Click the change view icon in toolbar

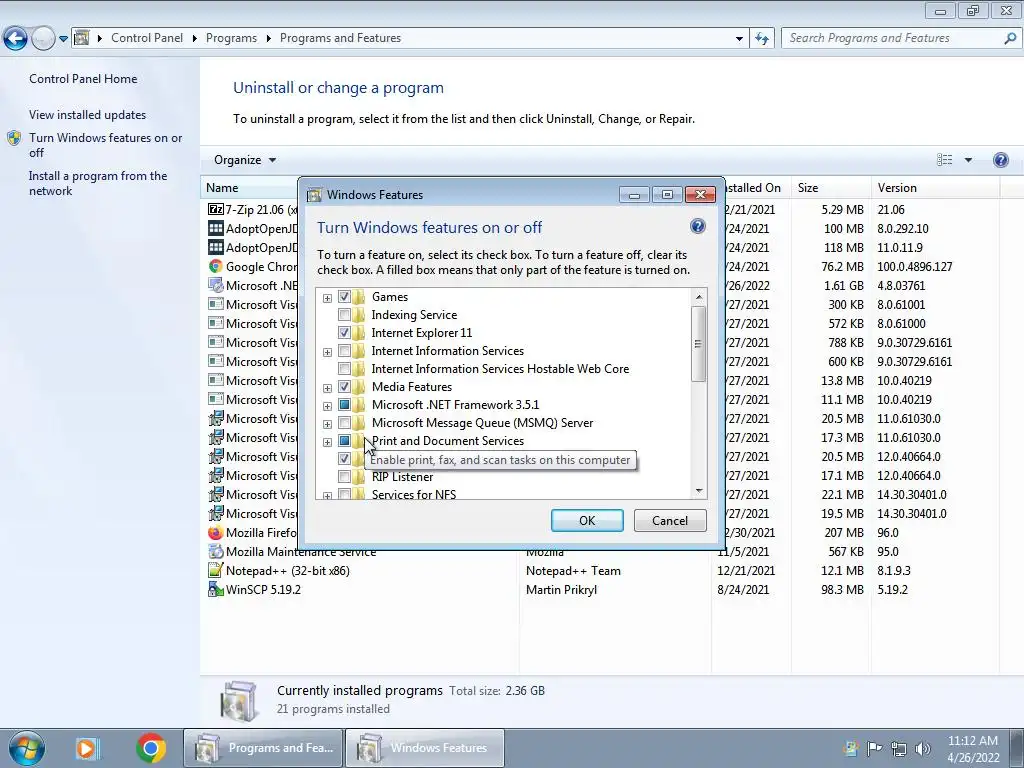(x=944, y=160)
